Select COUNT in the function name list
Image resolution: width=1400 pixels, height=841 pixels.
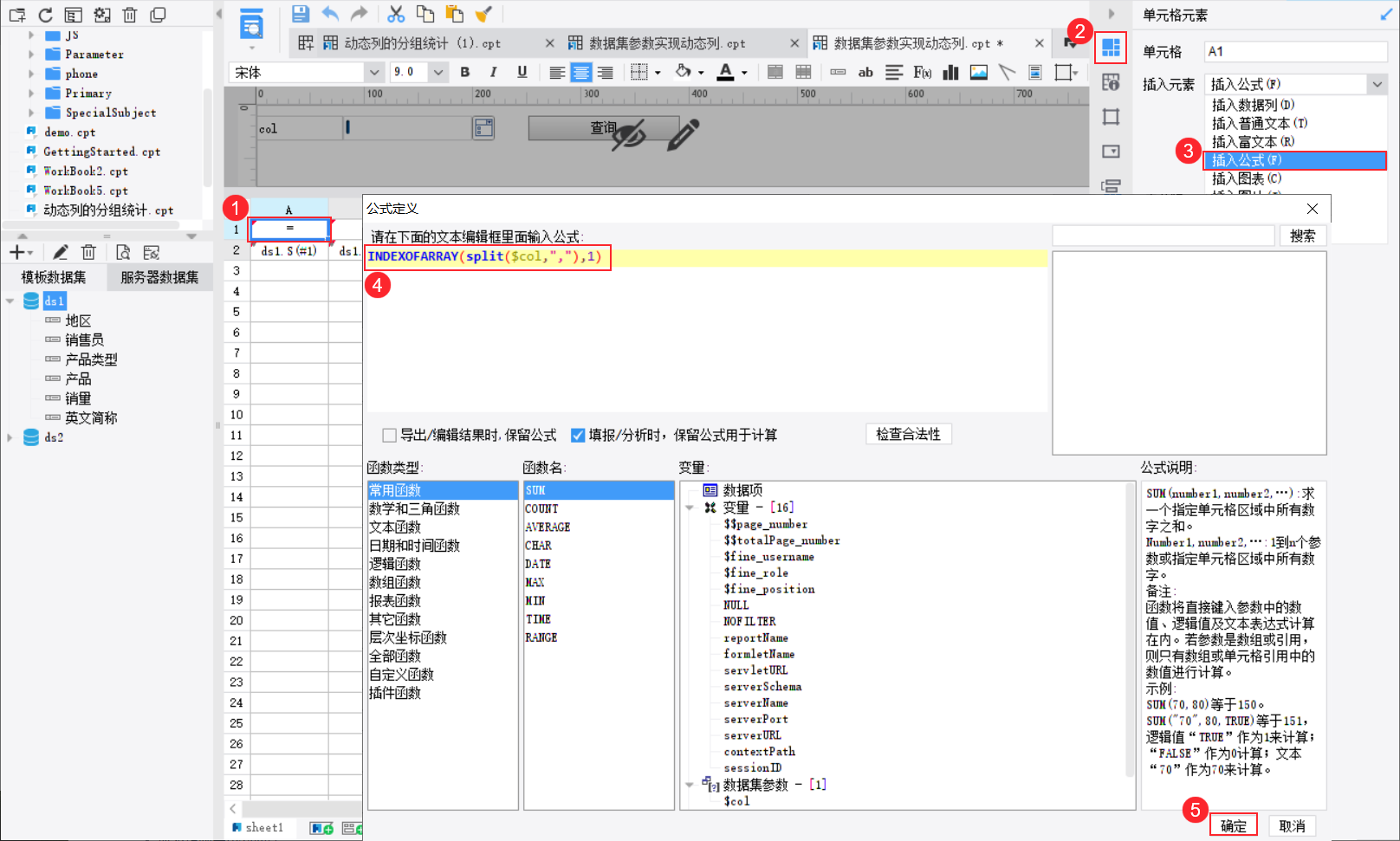pos(541,508)
